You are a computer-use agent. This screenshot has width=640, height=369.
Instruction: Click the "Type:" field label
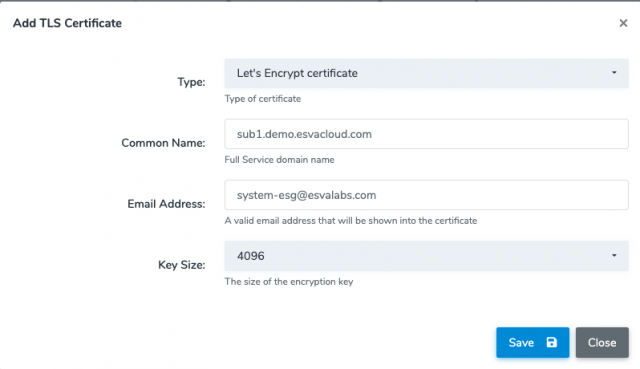point(191,82)
